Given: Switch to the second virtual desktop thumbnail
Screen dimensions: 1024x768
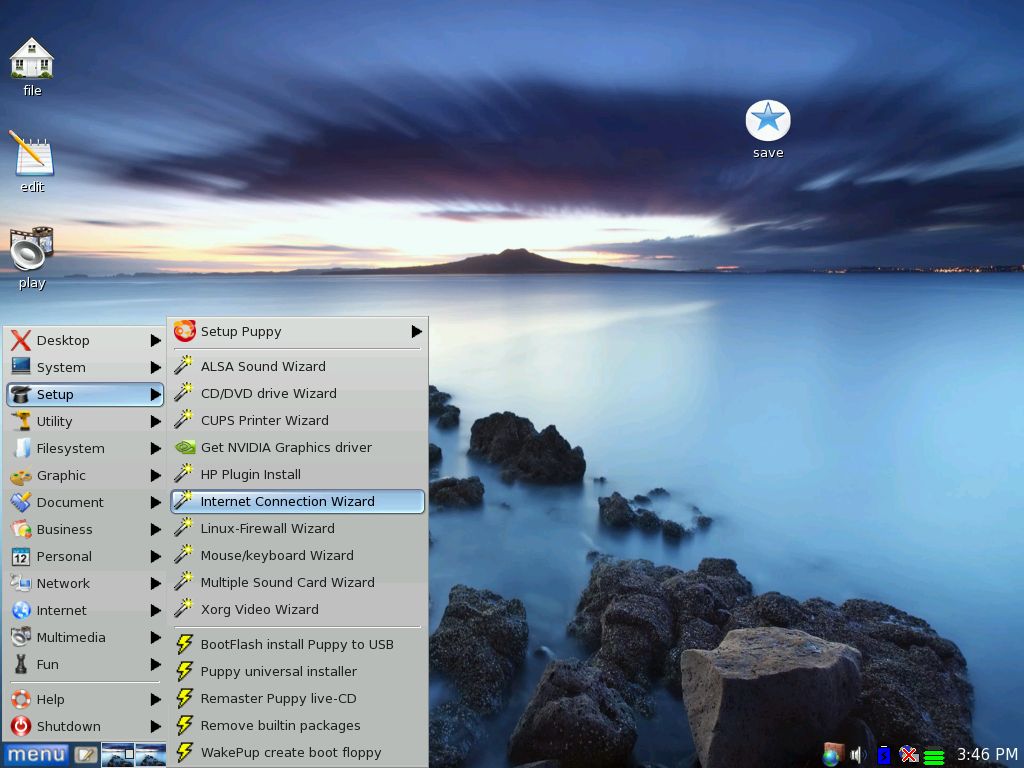Looking at the screenshot, I should tap(151, 754).
